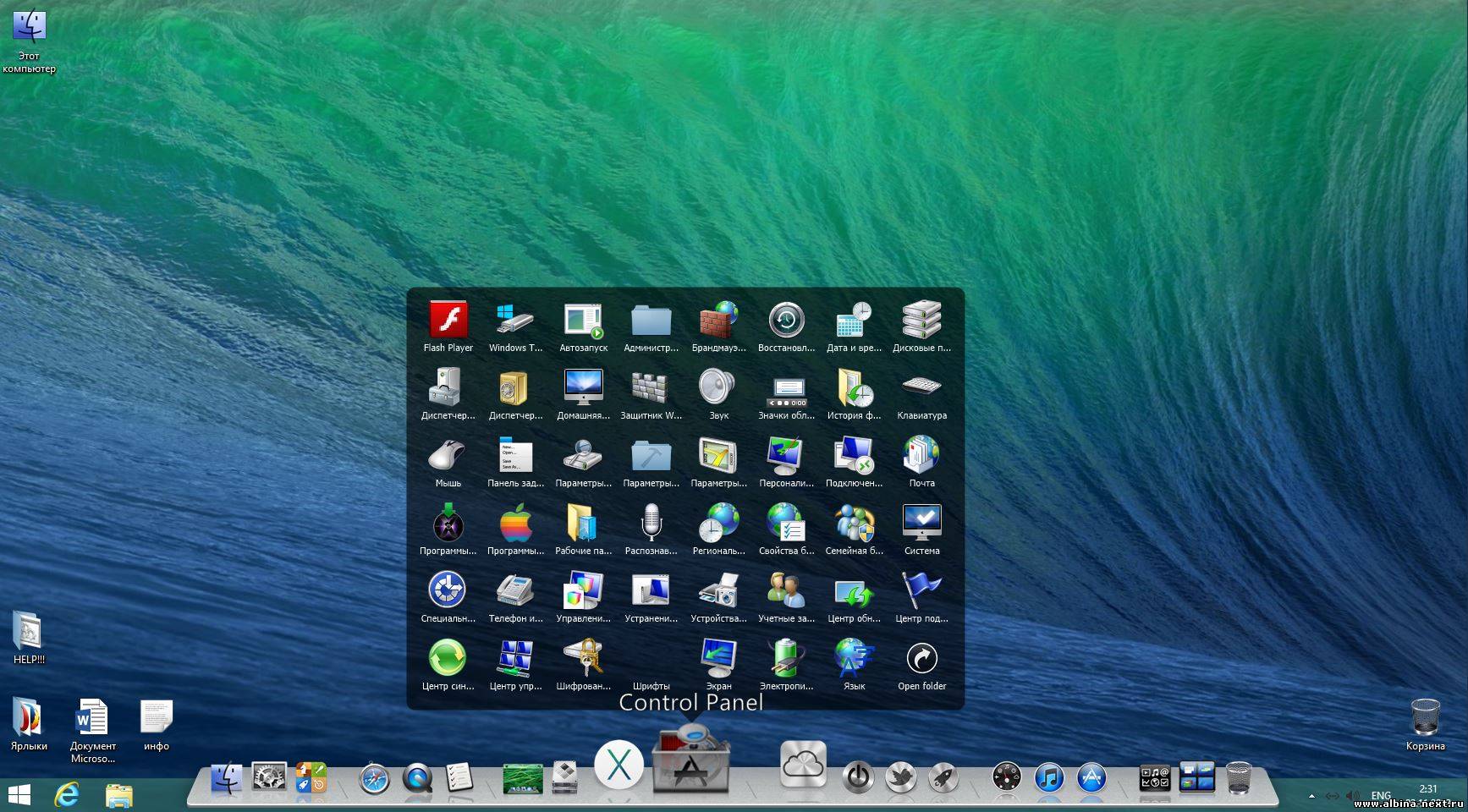This screenshot has width=1468, height=812.
Task: Click the Windows Start button
Action: pyautogui.click(x=19, y=795)
